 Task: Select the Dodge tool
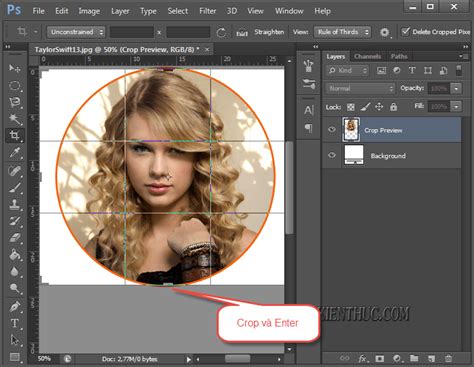click(x=14, y=288)
